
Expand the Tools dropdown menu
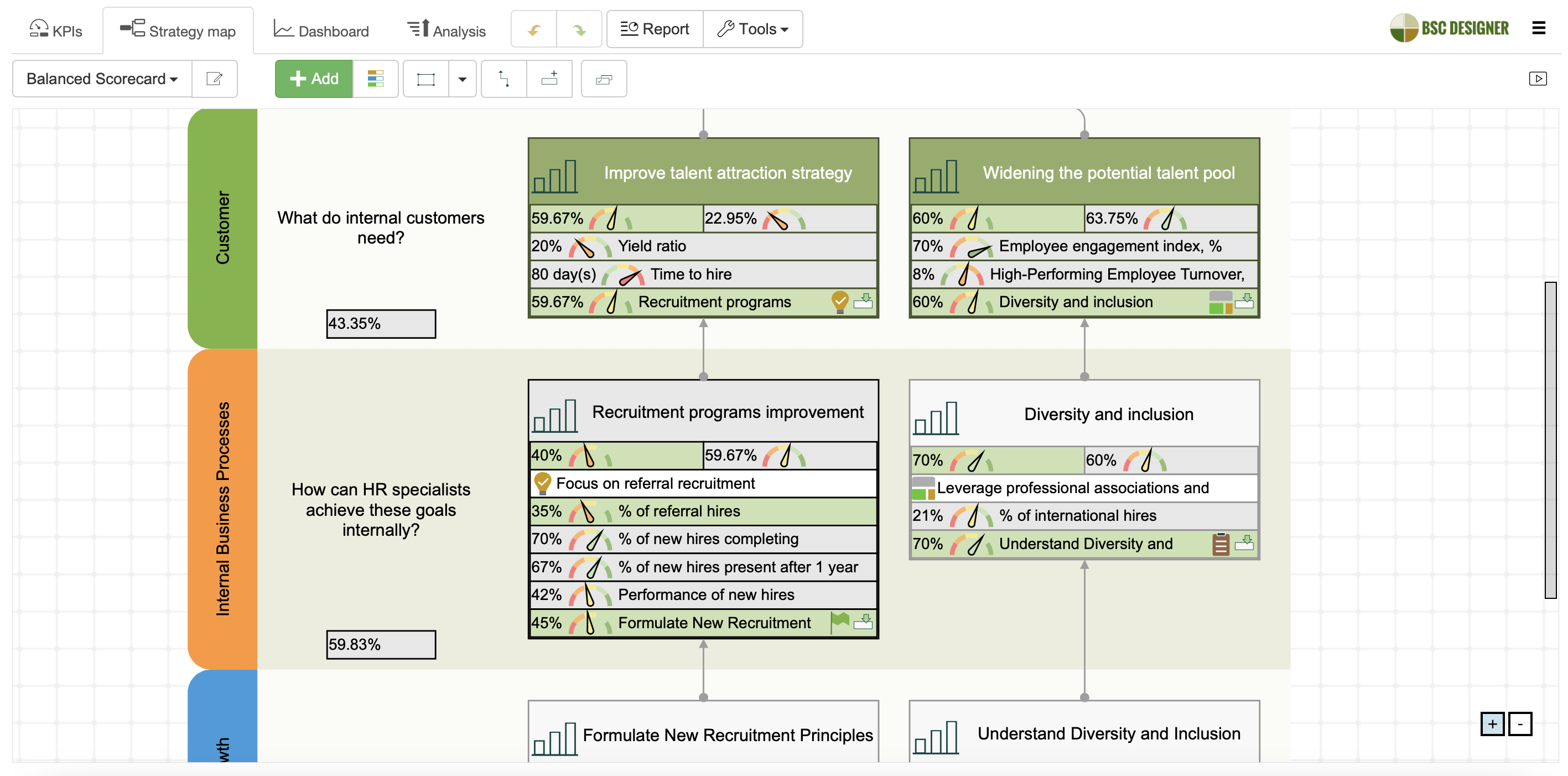click(x=752, y=29)
